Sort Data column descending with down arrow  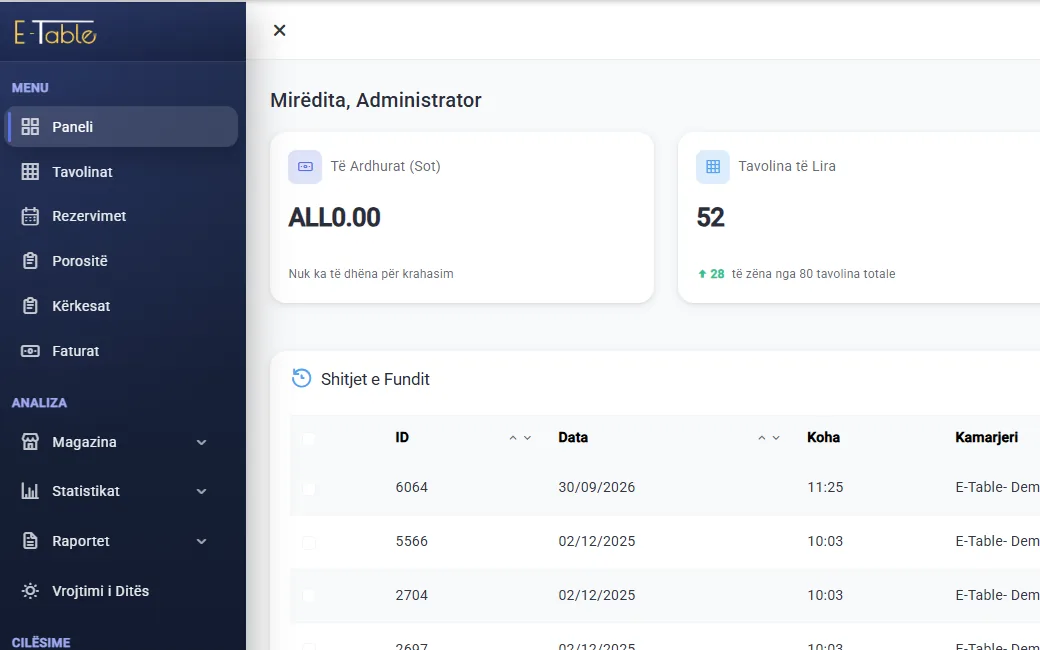tap(776, 438)
